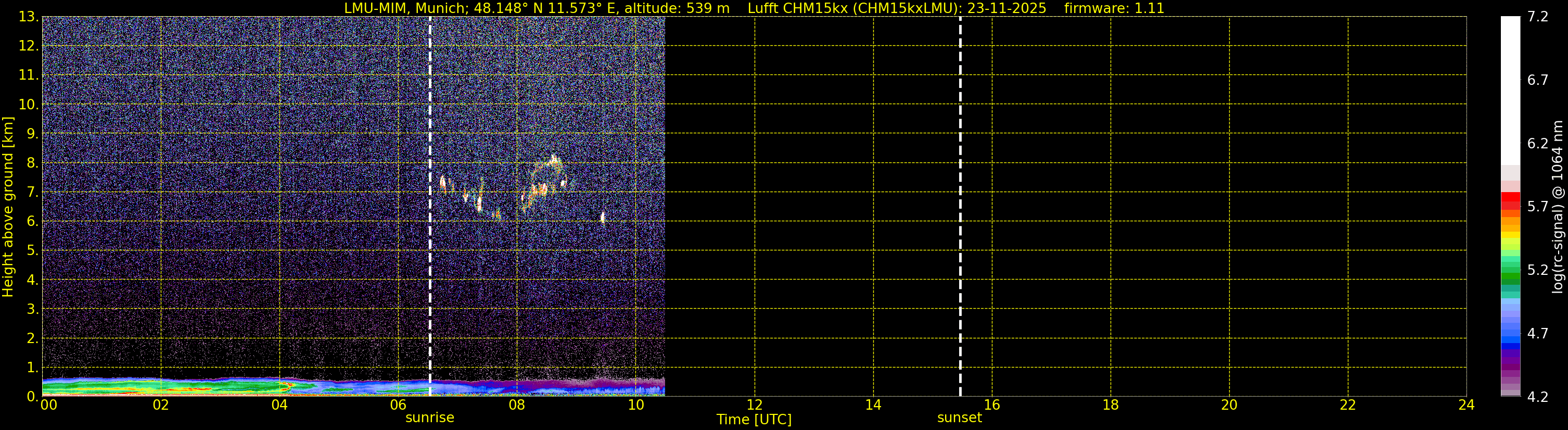Click the sunrise label below the axis
1568x430 pixels.
pyautogui.click(x=430, y=417)
